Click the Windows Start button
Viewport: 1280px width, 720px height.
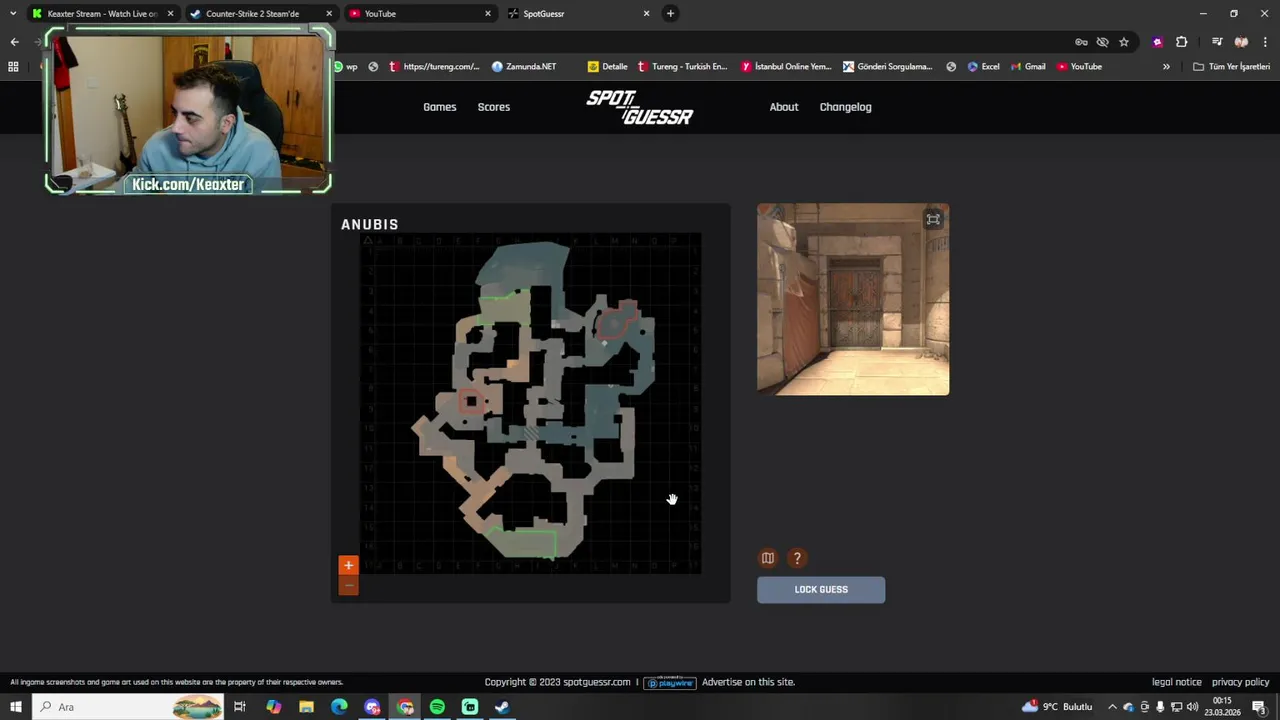click(x=16, y=707)
